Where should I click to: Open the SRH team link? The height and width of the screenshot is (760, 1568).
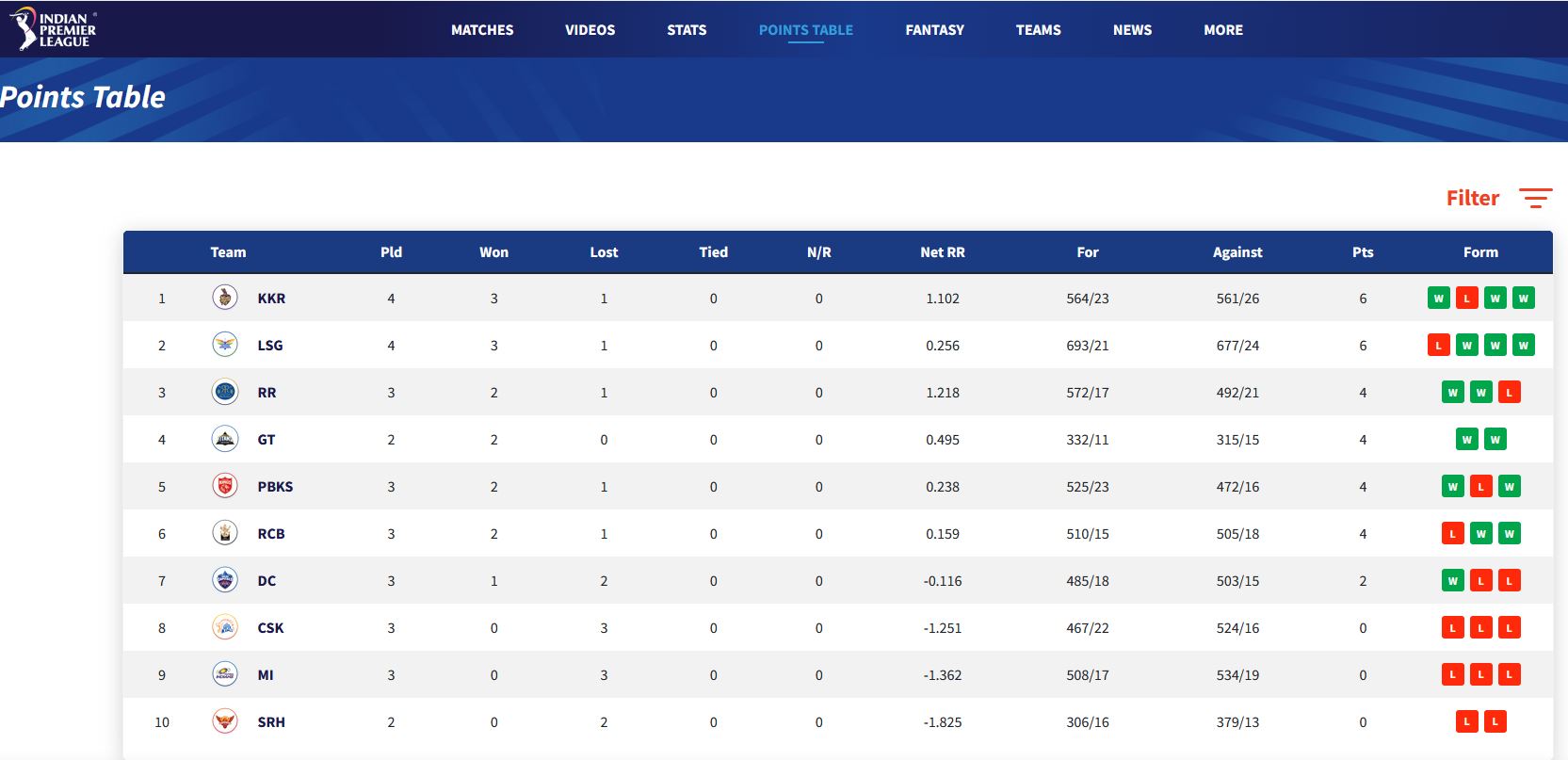tap(271, 722)
